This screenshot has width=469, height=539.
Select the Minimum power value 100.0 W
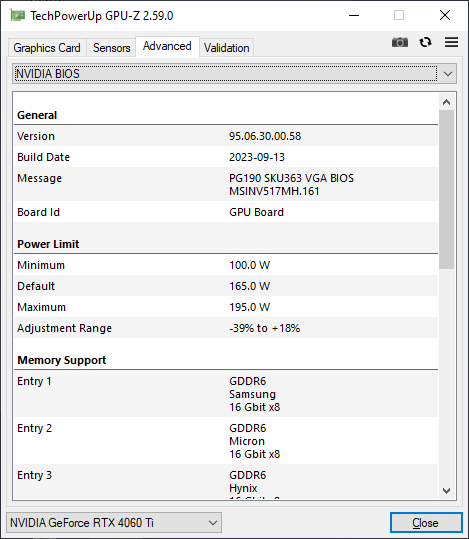click(250, 265)
